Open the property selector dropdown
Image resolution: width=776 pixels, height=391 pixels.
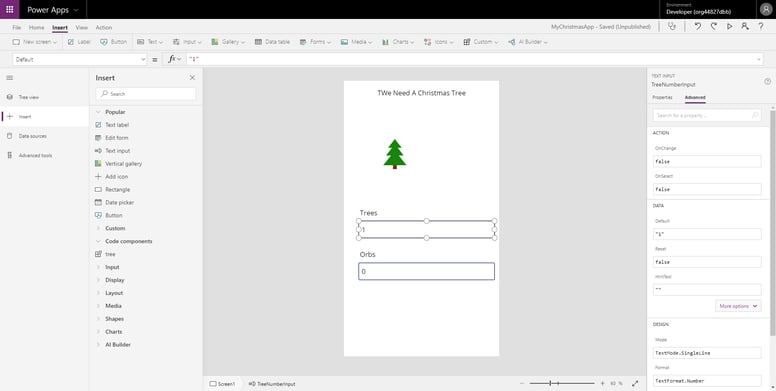(80, 59)
